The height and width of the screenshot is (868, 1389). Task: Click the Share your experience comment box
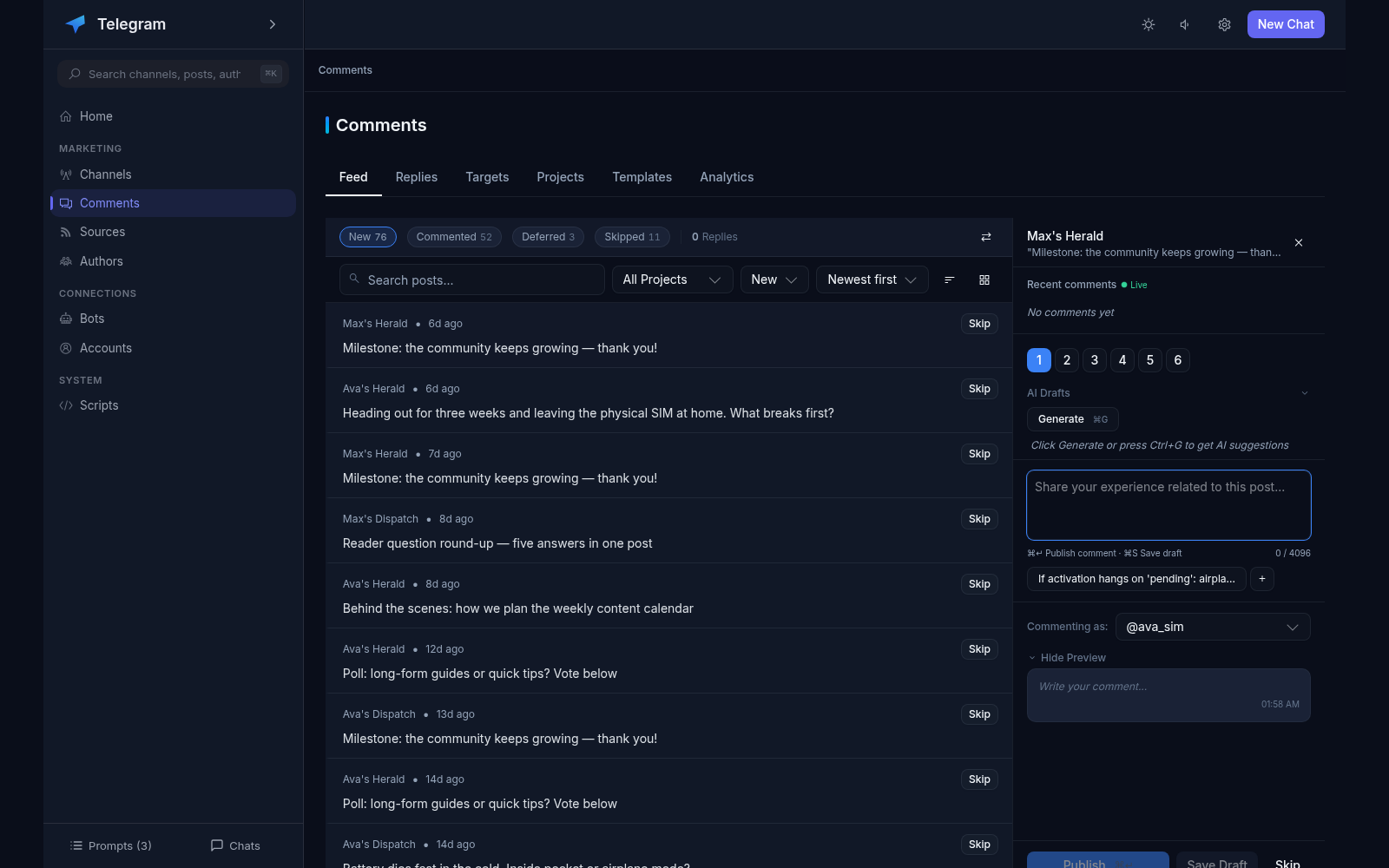(x=1168, y=505)
